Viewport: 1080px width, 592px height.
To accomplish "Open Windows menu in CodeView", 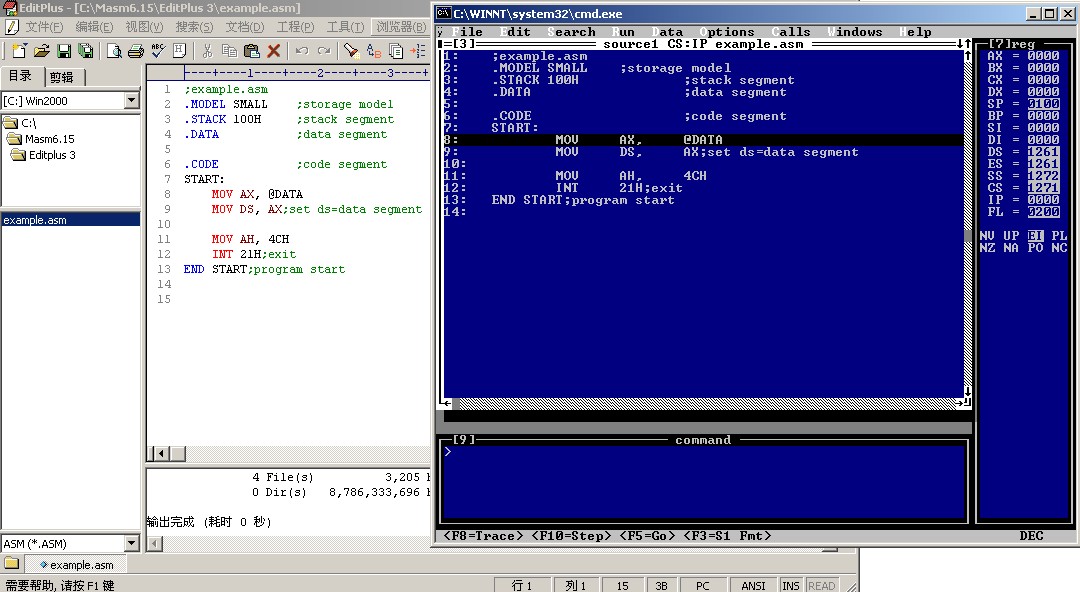I will [x=855, y=32].
